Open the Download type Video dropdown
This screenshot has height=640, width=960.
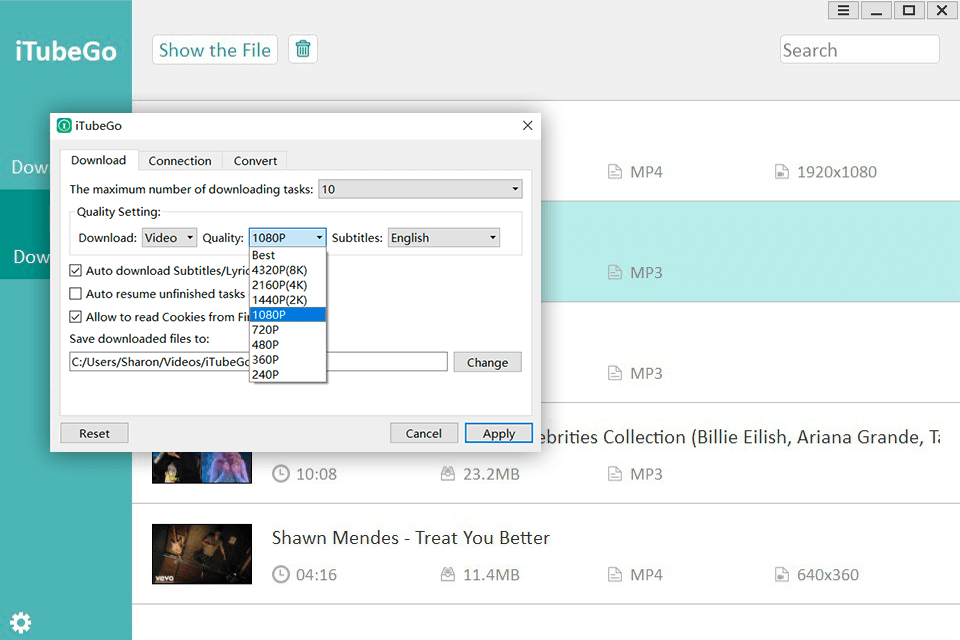[169, 238]
